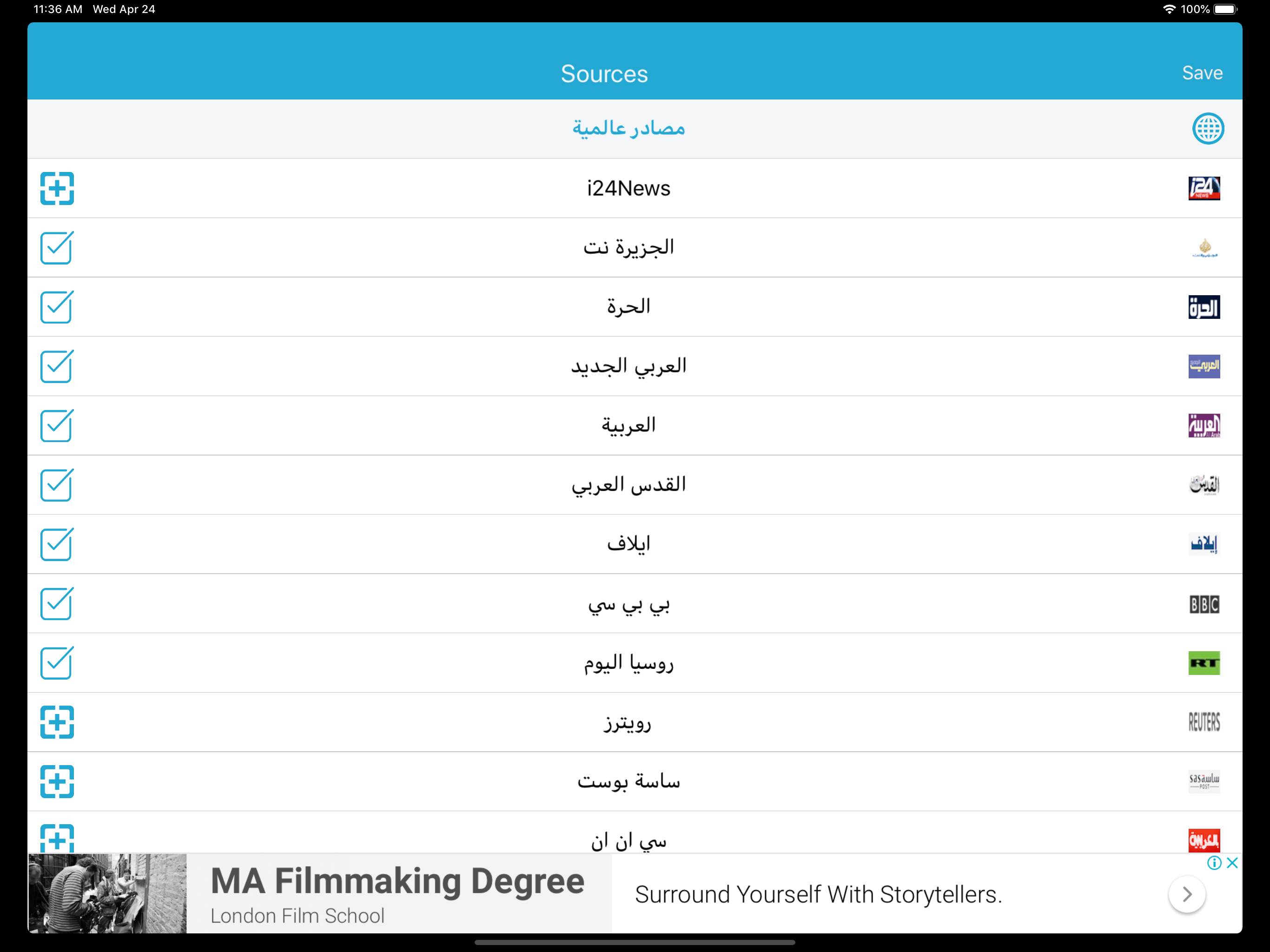Image resolution: width=1270 pixels, height=952 pixels.
Task: Click the Al Jazeera logo thumbnail
Action: [x=1204, y=247]
